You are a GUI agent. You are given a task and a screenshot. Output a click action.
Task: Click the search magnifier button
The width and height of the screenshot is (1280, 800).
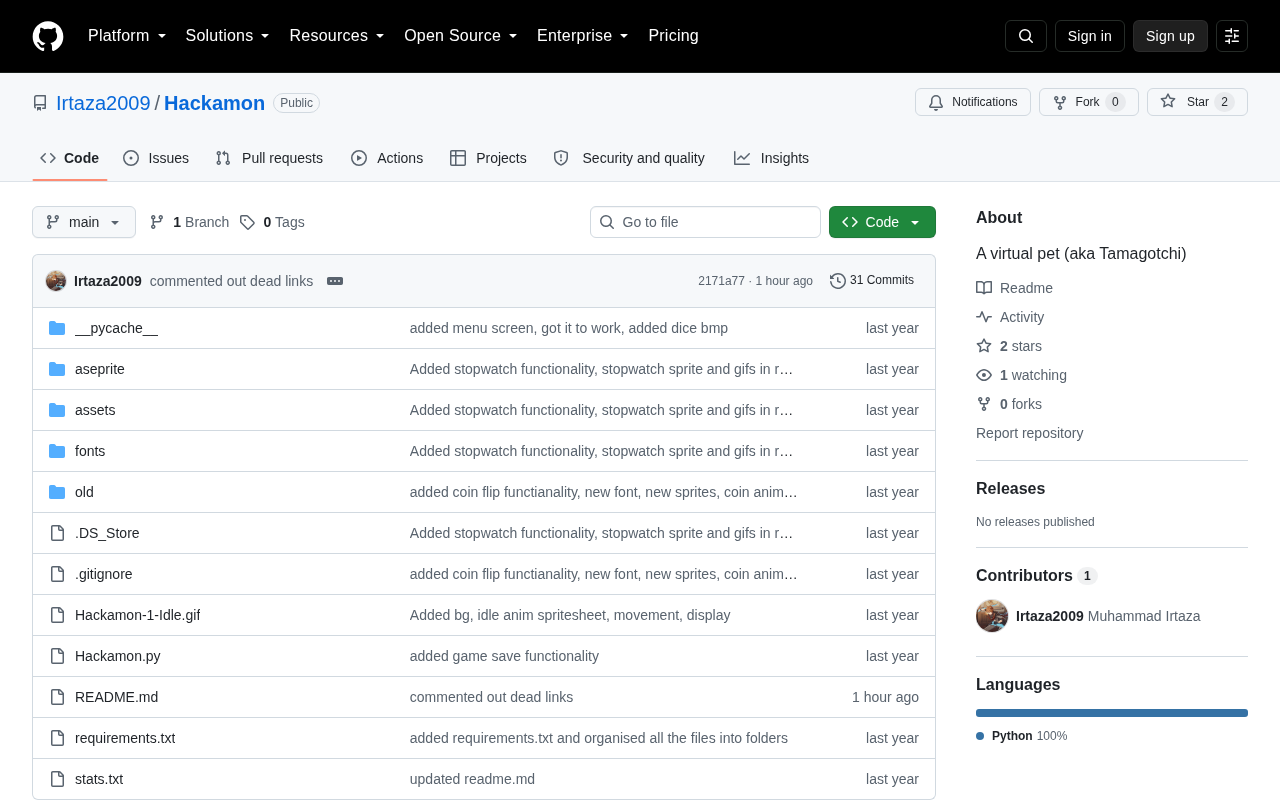(1026, 36)
